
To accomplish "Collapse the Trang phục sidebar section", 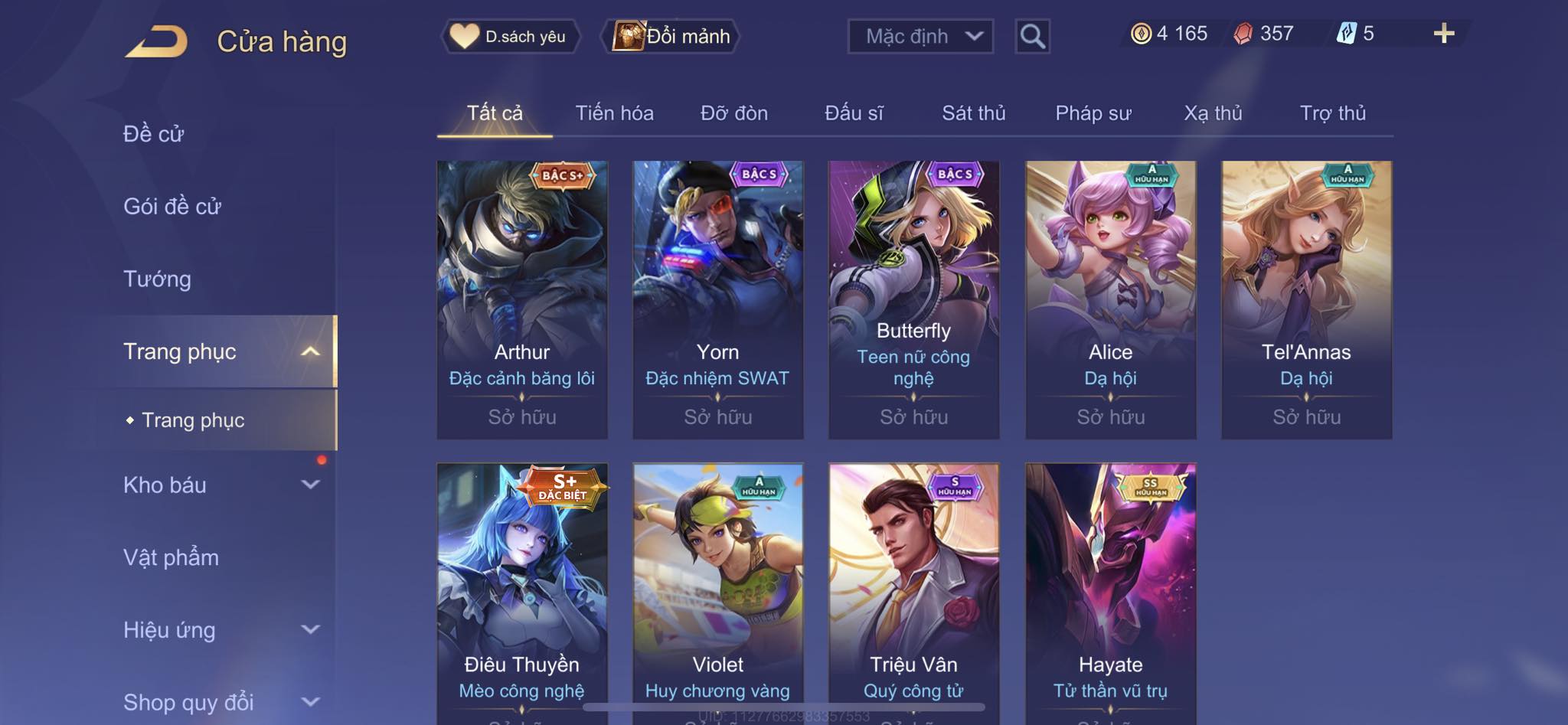I will [x=310, y=351].
